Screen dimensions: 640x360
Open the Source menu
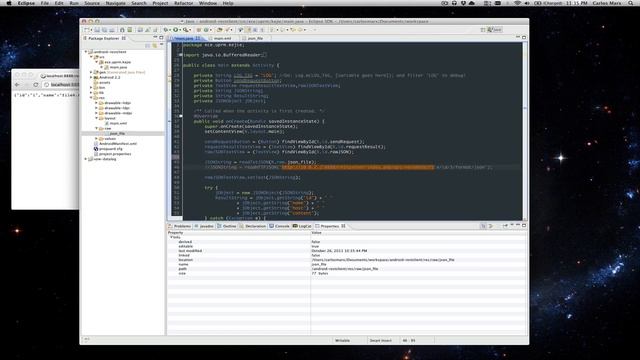coord(92,3)
